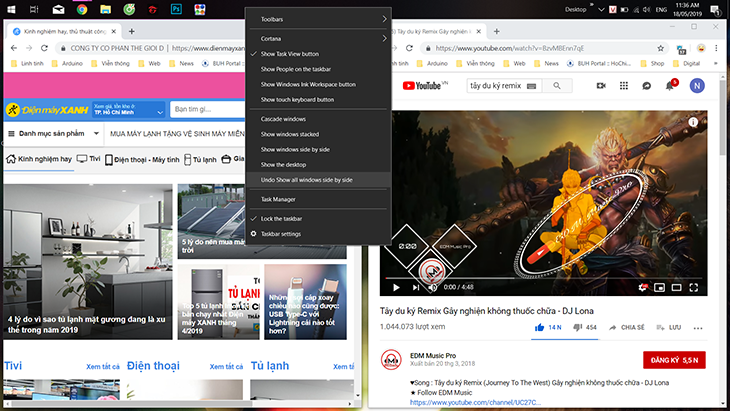This screenshot has width=730, height=411.
Task: Open YouTube create video camera icon
Action: point(601,86)
